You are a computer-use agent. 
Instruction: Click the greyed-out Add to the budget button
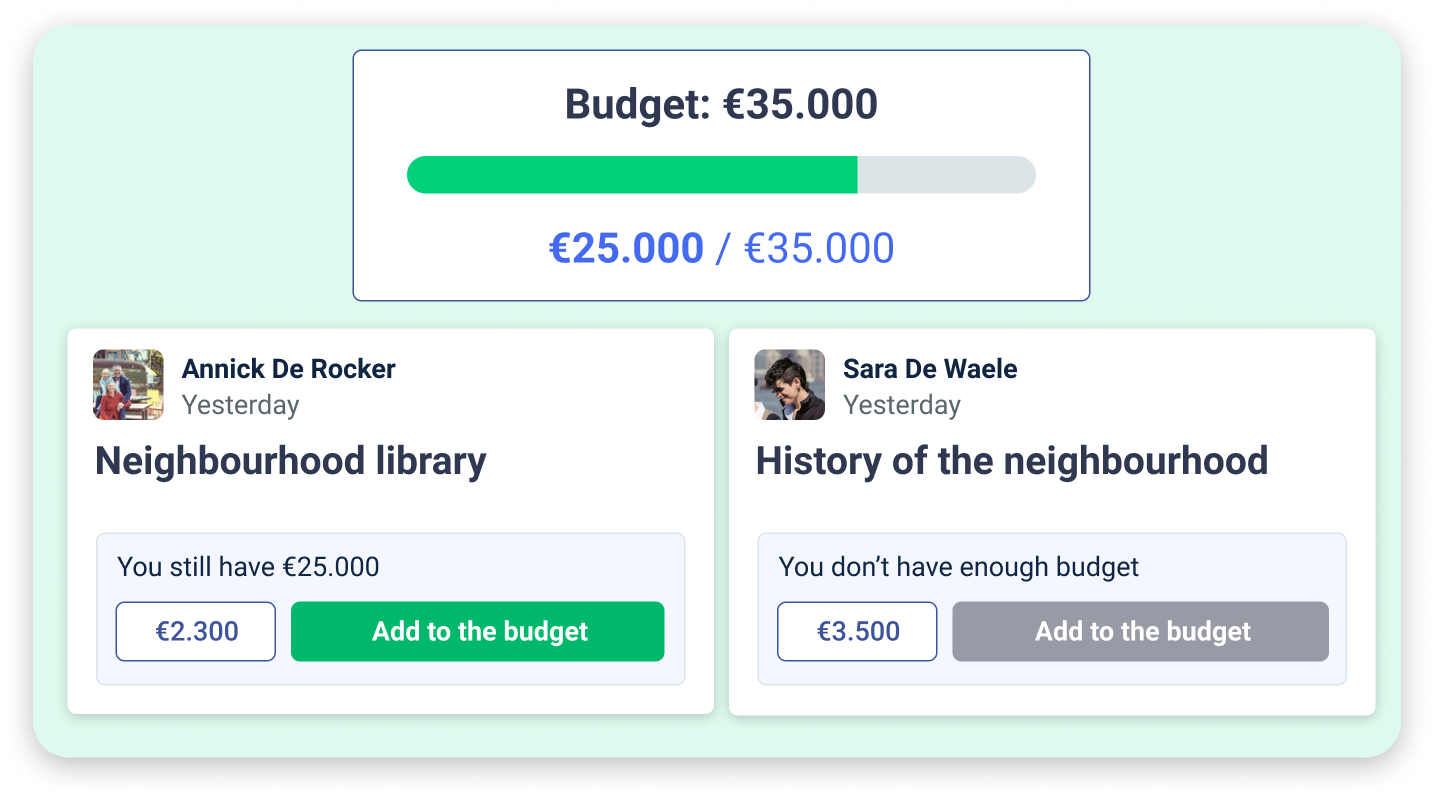[x=1140, y=631]
